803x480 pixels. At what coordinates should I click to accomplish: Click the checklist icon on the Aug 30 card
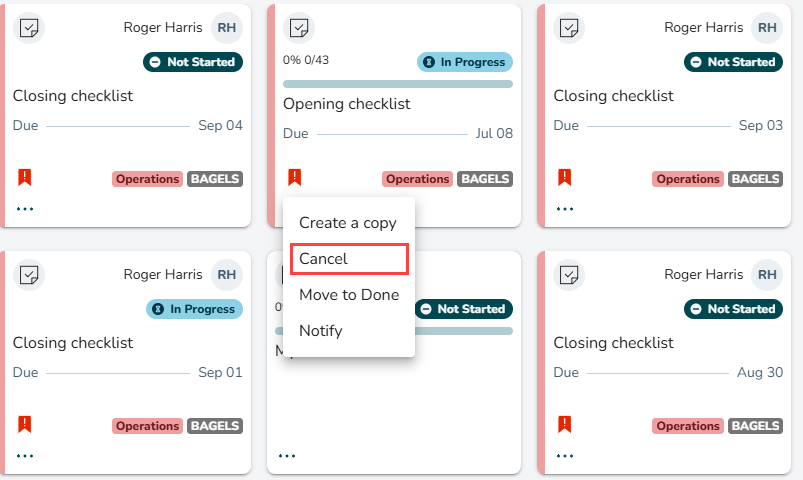tap(568, 275)
